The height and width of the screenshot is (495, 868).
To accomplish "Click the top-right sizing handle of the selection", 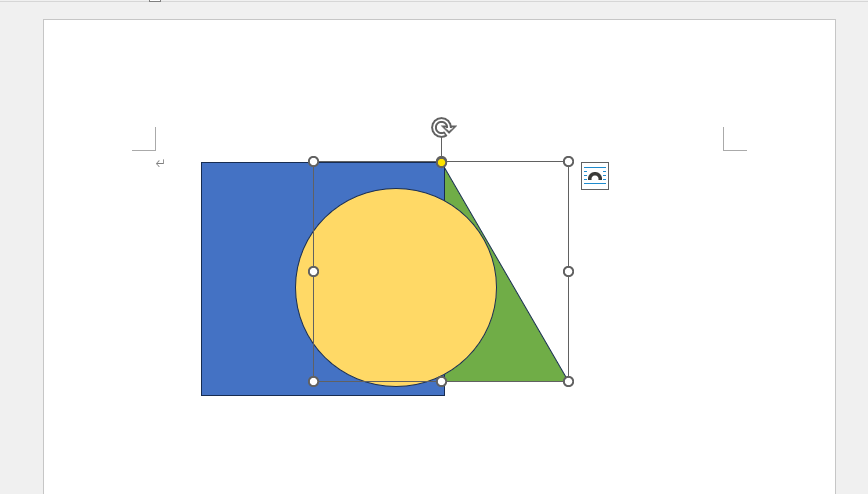I will tap(568, 161).
